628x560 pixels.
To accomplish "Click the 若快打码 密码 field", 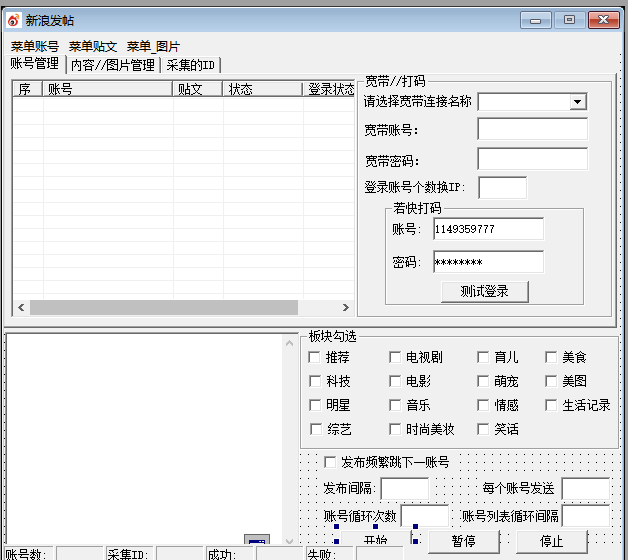I will click(488, 262).
